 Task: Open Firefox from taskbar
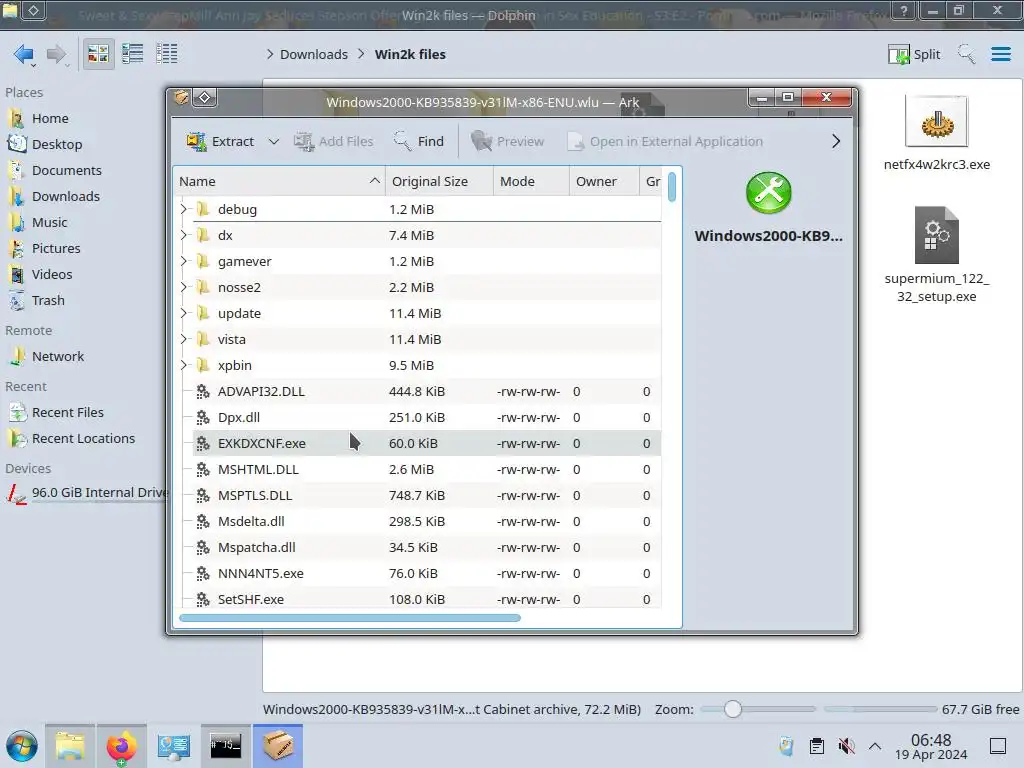(121, 746)
